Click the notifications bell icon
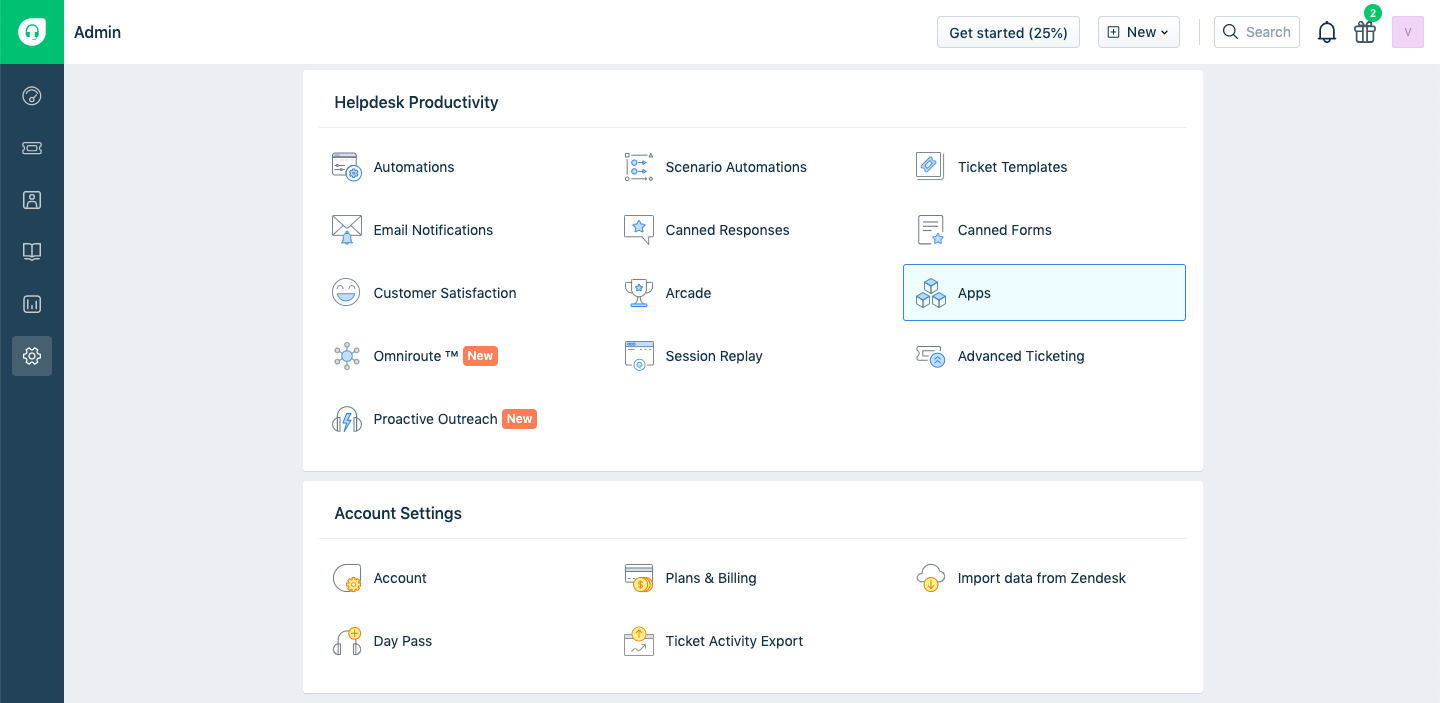 [1327, 32]
